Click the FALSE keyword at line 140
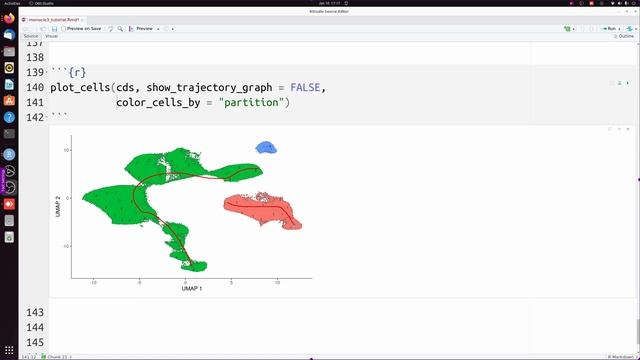640x360 pixels. (x=305, y=87)
